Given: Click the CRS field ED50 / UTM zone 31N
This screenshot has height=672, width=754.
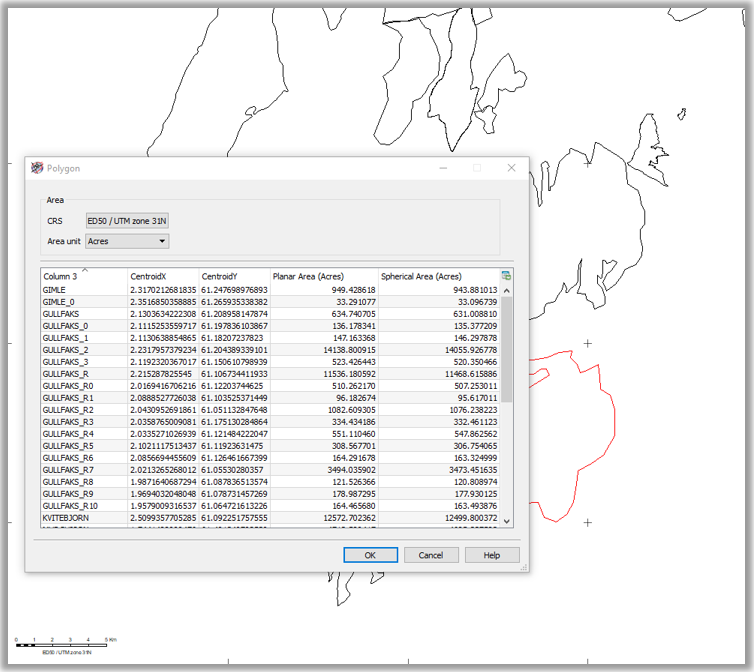Looking at the screenshot, I should click(x=126, y=221).
